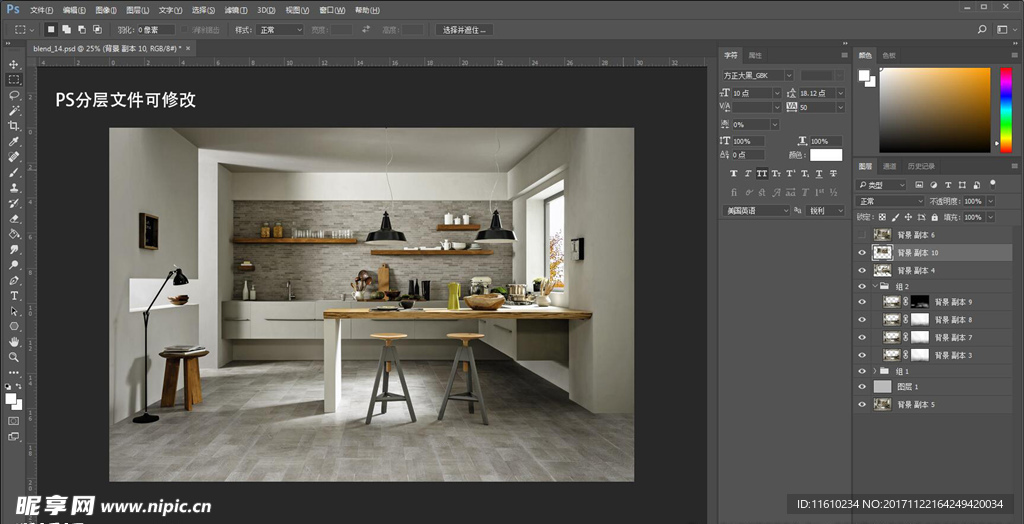Click the 选择并遮住 button
Screen dimensions: 1024x524
[463, 30]
